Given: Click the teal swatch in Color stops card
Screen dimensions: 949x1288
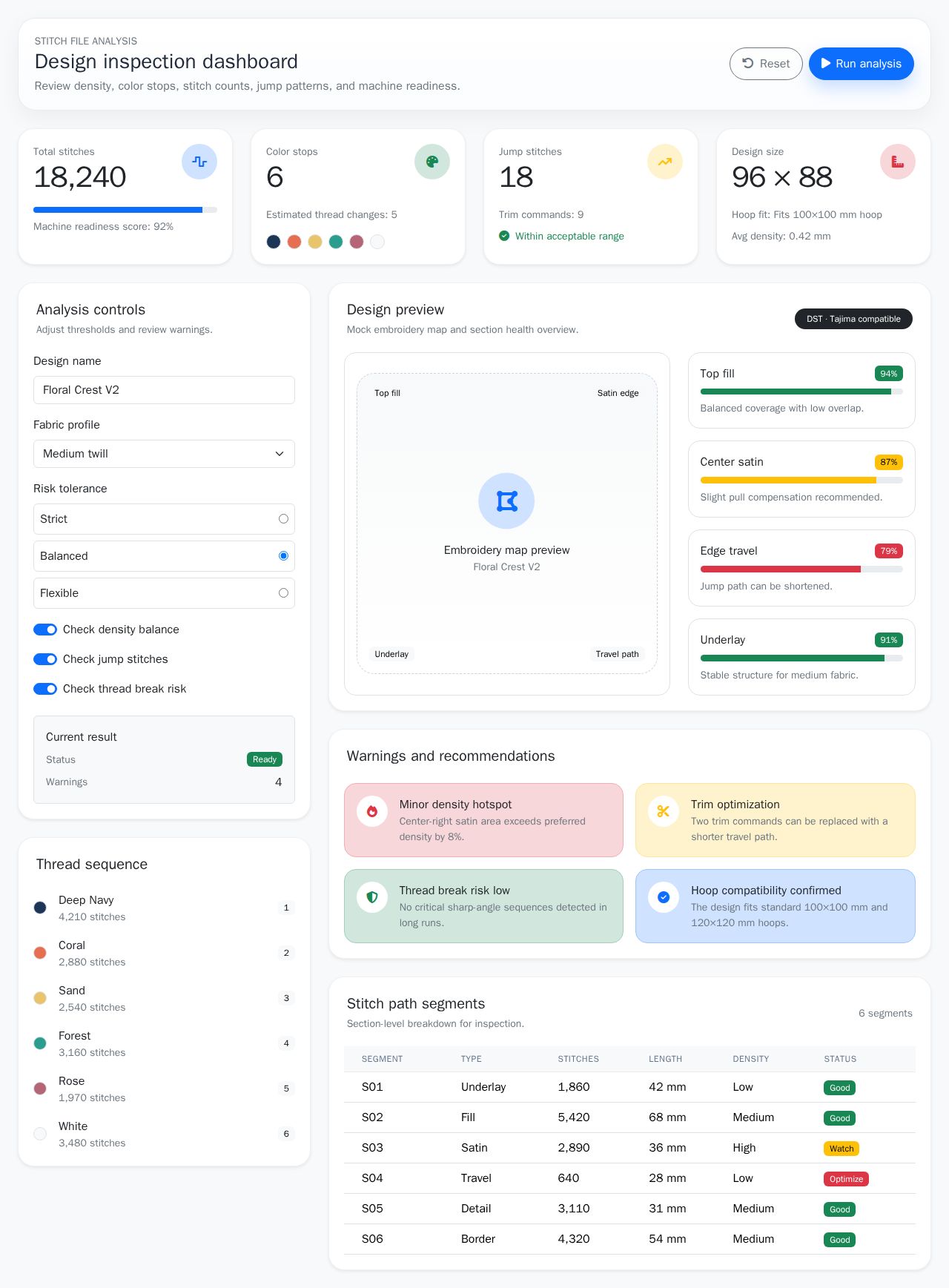Looking at the screenshot, I should click(336, 242).
